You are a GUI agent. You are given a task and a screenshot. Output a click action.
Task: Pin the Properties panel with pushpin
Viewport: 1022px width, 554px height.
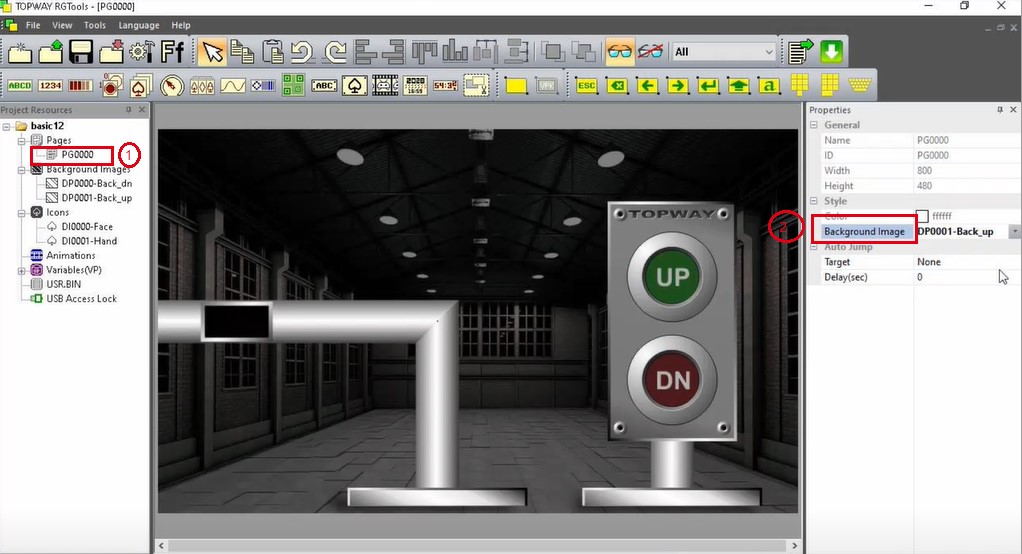coord(1000,110)
